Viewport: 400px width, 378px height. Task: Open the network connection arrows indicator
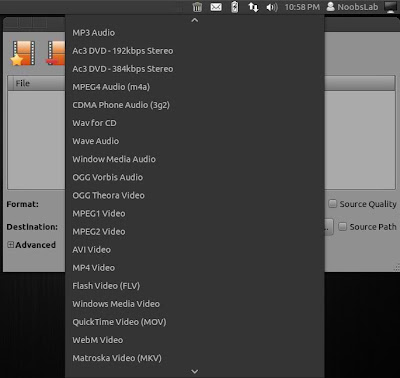click(253, 7)
